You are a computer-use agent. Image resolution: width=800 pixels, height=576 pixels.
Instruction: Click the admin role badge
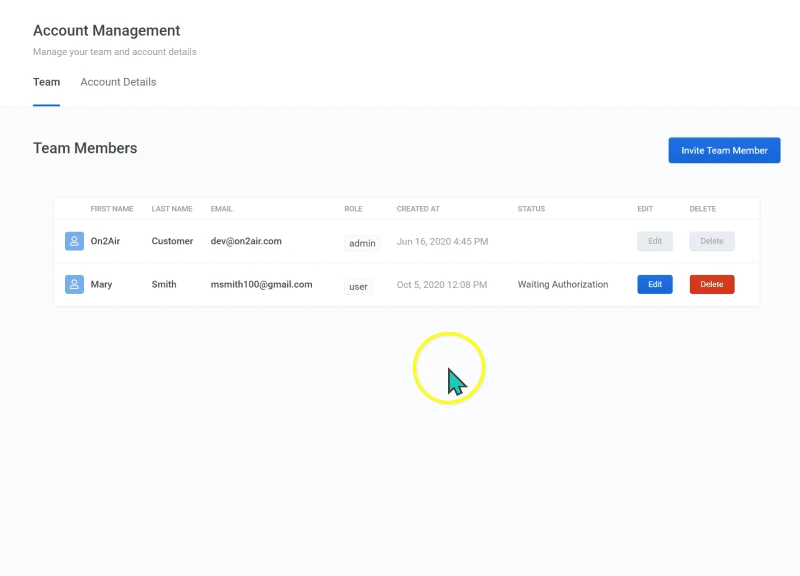click(x=362, y=243)
